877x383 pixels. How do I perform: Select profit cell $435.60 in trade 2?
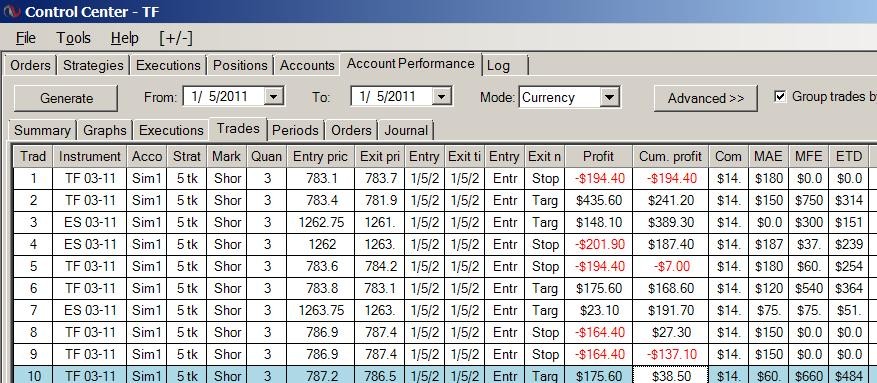[x=598, y=200]
